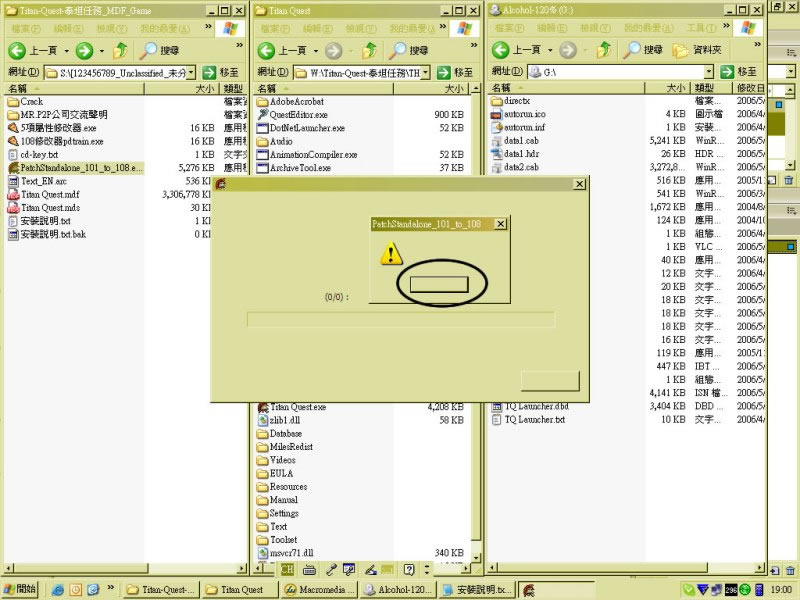
Task: Open the address dropdown in the Titan Quest window
Action: (426, 73)
